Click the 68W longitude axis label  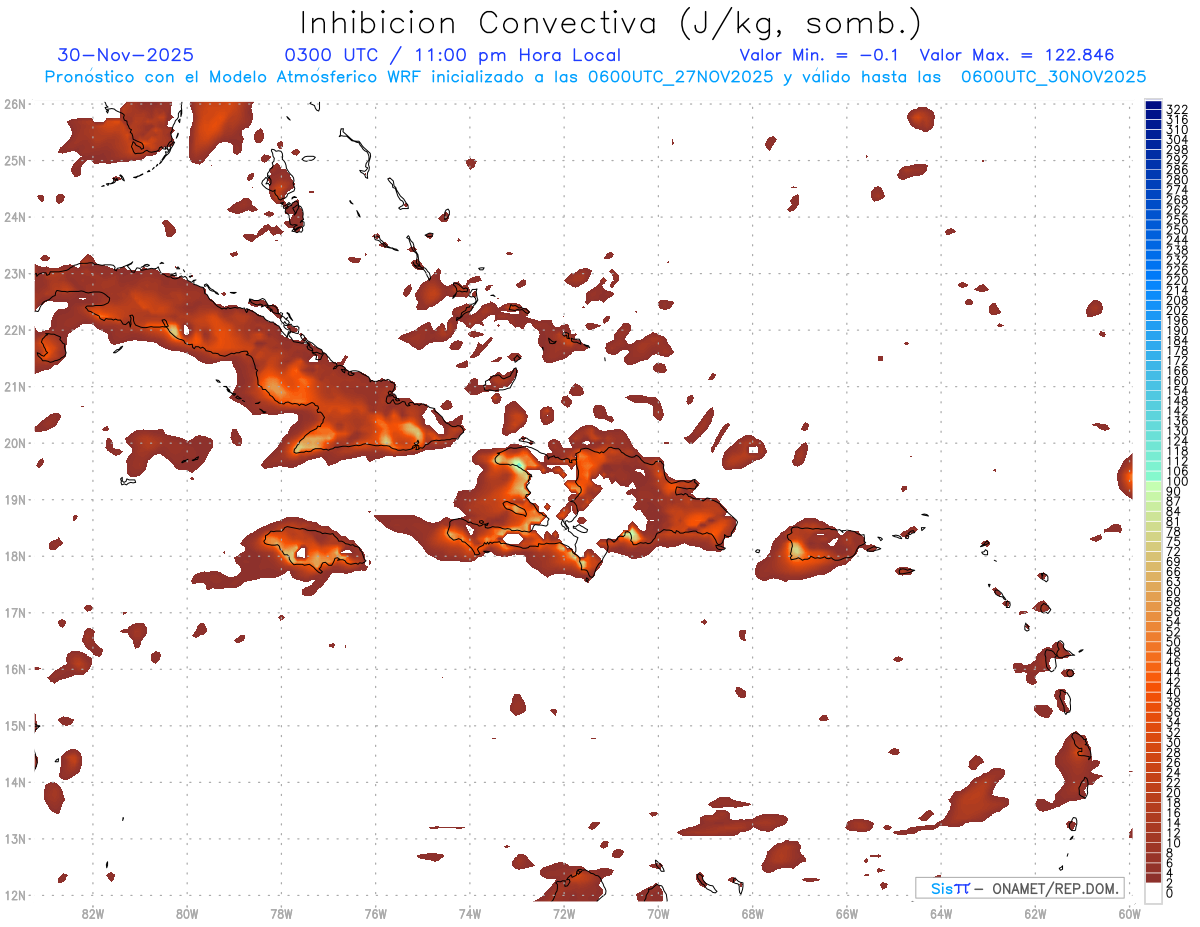pyautogui.click(x=753, y=913)
